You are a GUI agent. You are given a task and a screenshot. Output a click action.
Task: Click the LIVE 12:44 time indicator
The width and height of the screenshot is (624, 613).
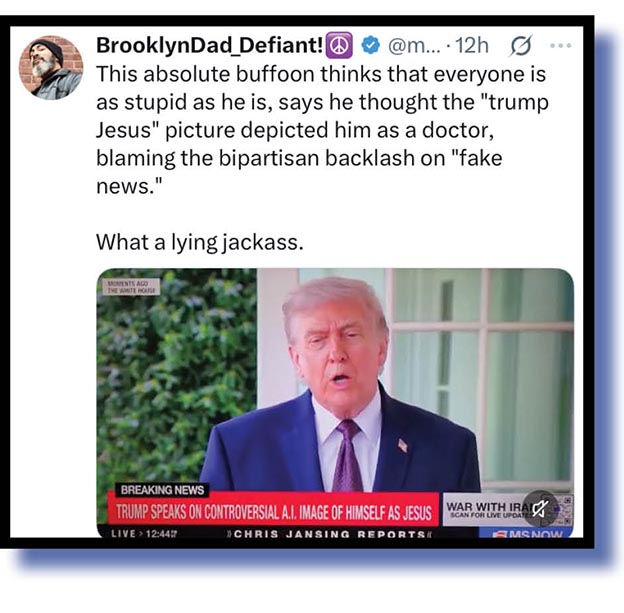click(x=144, y=533)
